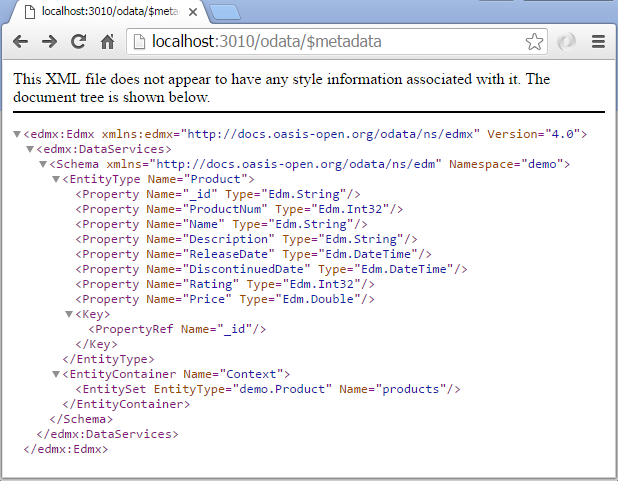Click the closing </Schema> tag

pos(81,419)
